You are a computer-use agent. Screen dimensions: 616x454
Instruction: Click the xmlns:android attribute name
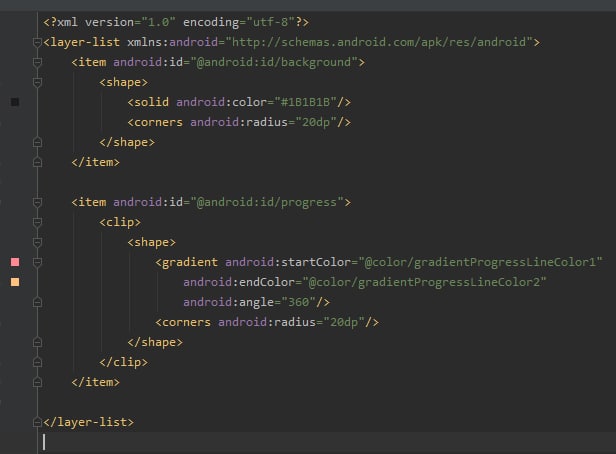[172, 42]
